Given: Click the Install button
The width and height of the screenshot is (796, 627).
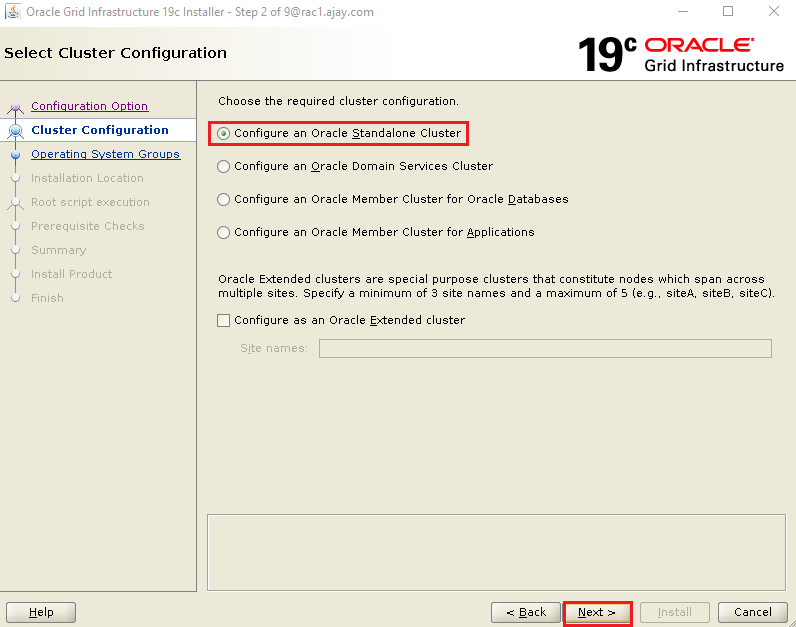Looking at the screenshot, I should (675, 612).
